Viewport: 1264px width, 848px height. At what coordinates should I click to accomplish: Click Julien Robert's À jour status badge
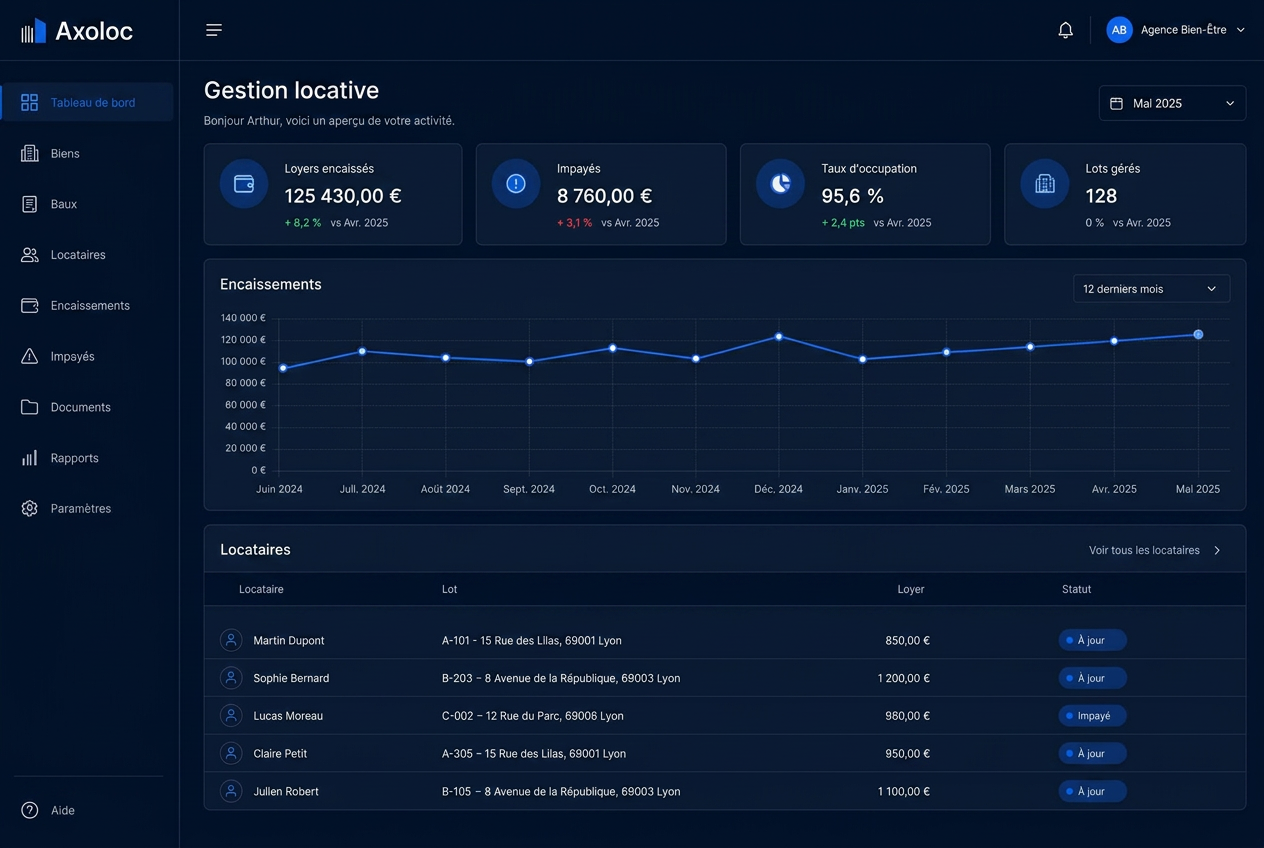pos(1092,791)
